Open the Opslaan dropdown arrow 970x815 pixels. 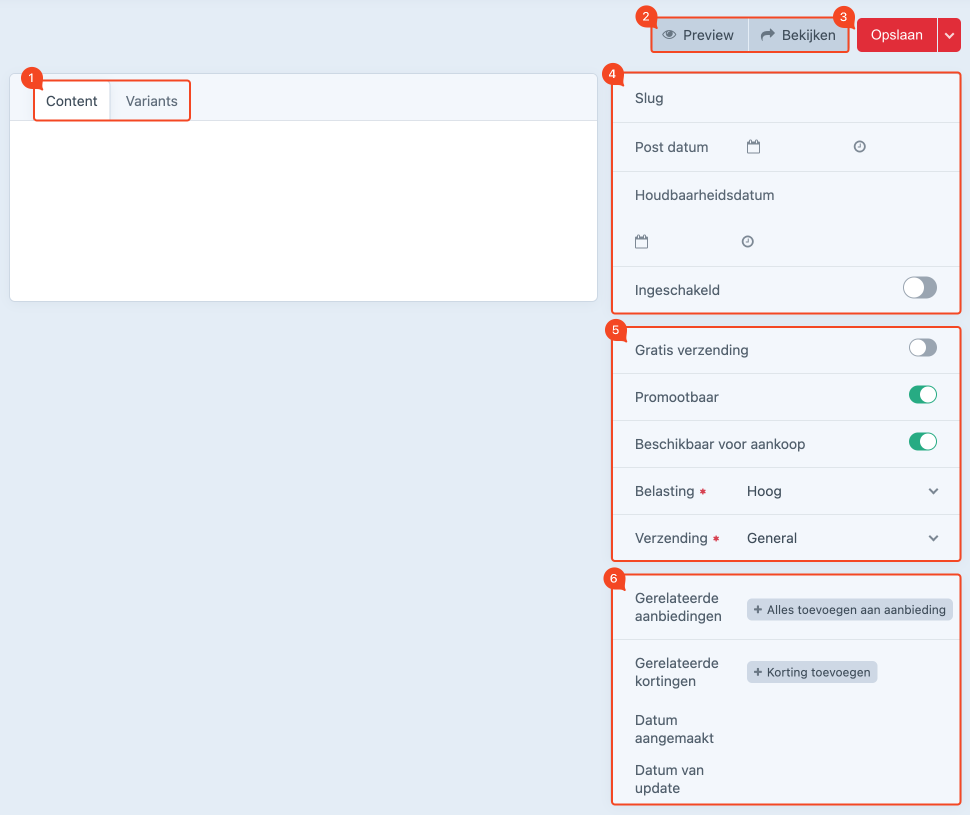tap(949, 35)
